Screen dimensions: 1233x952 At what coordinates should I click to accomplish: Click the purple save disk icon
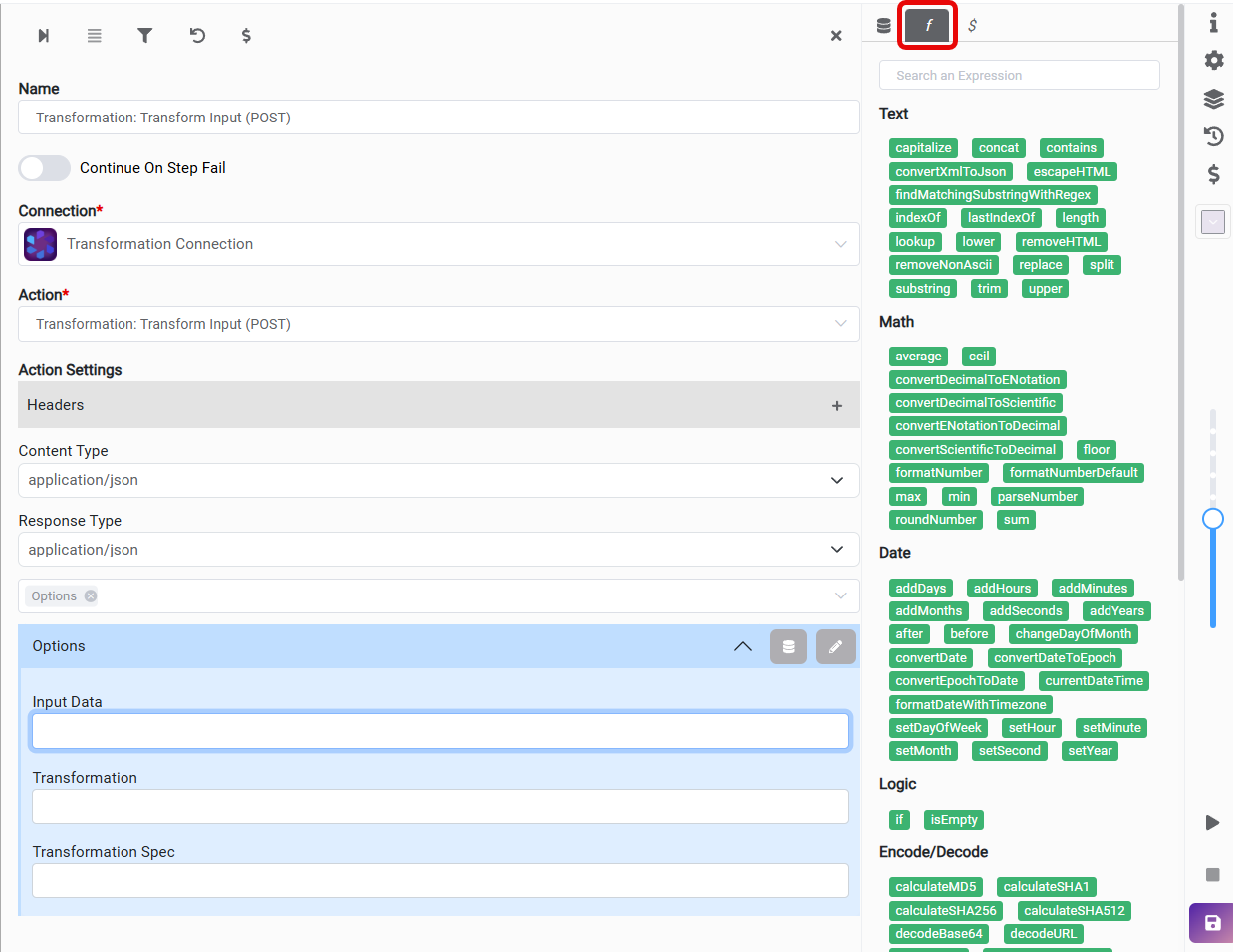coord(1212,923)
